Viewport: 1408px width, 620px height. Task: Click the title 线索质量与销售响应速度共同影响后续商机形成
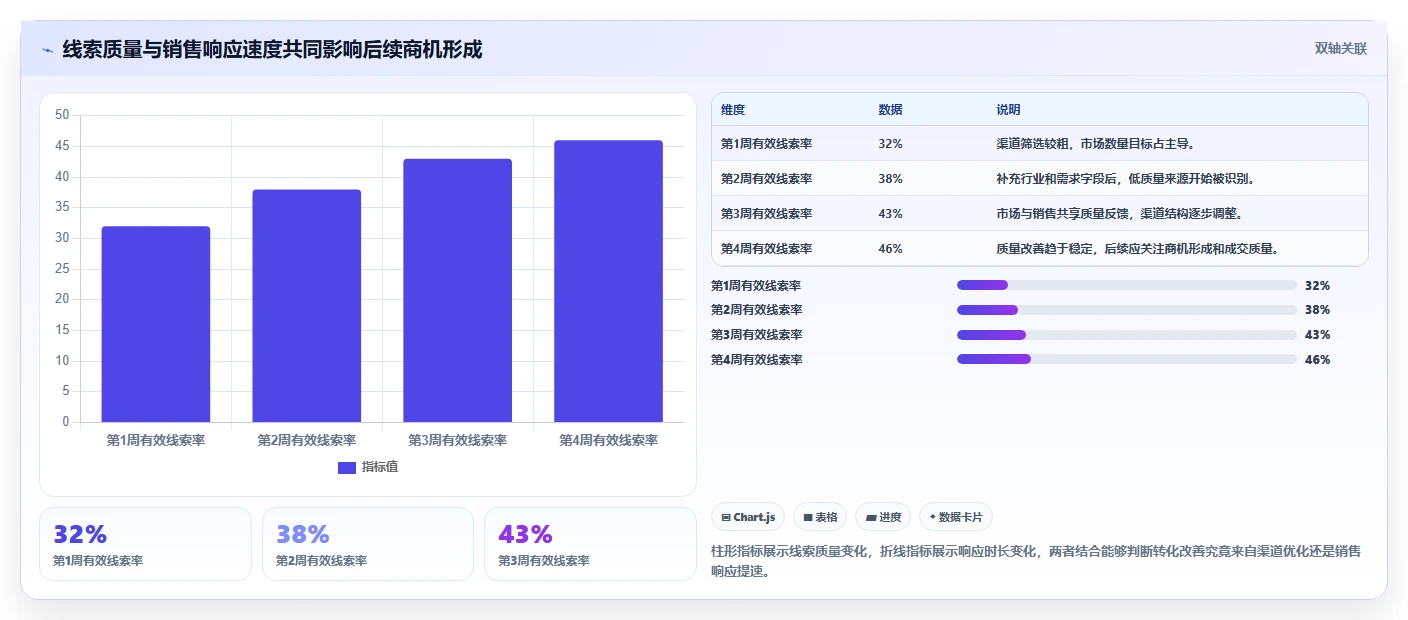272,50
